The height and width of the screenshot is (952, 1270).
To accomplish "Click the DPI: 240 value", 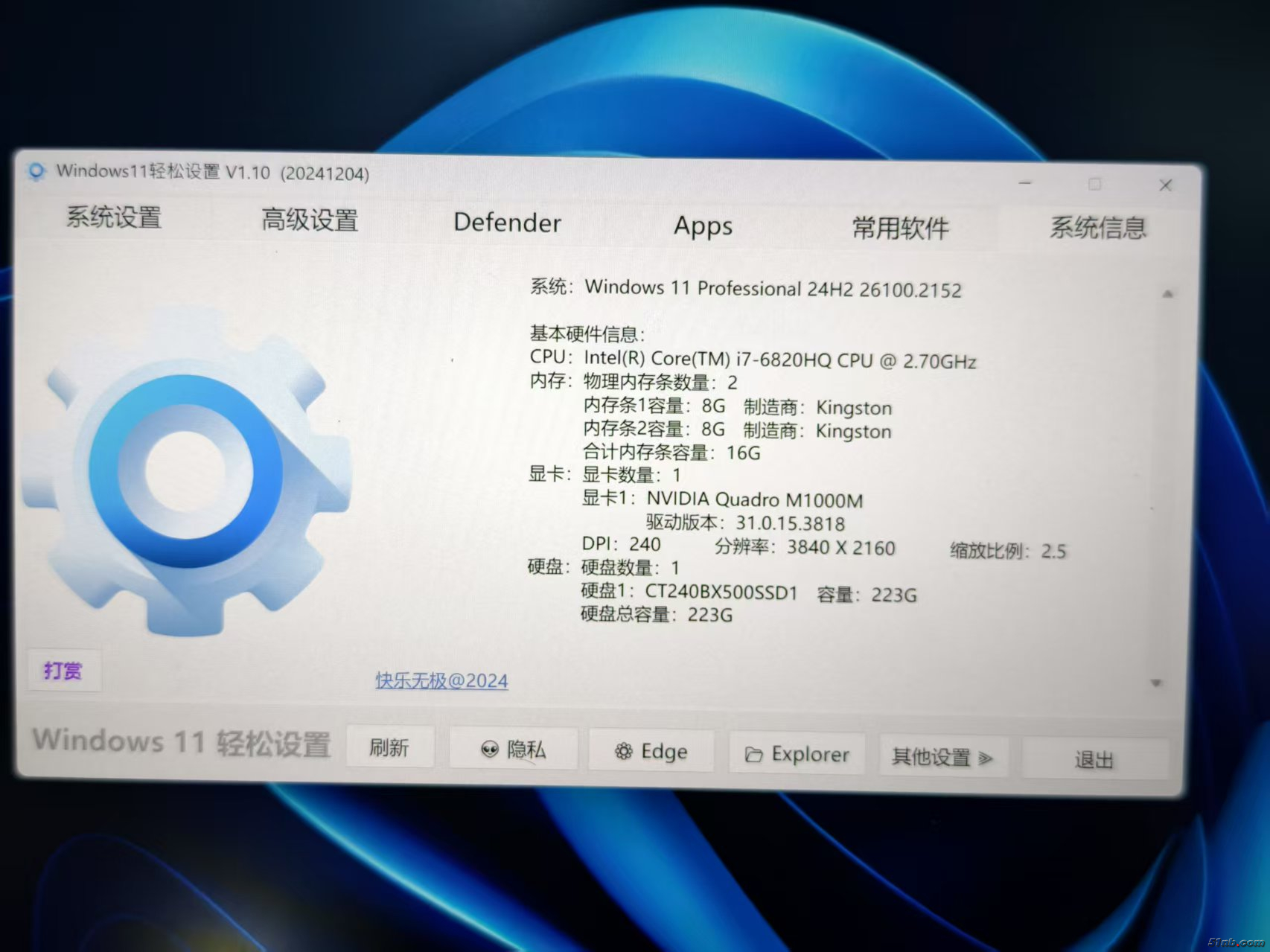I will 621,544.
